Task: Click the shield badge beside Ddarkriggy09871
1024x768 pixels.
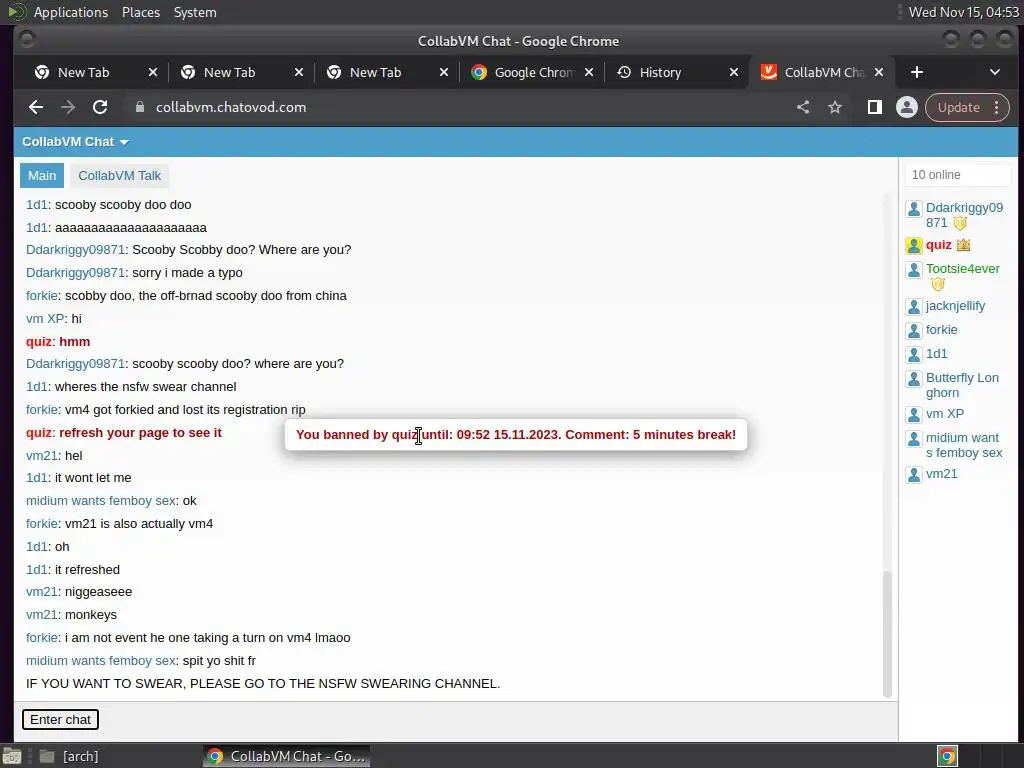Action: 959,223
